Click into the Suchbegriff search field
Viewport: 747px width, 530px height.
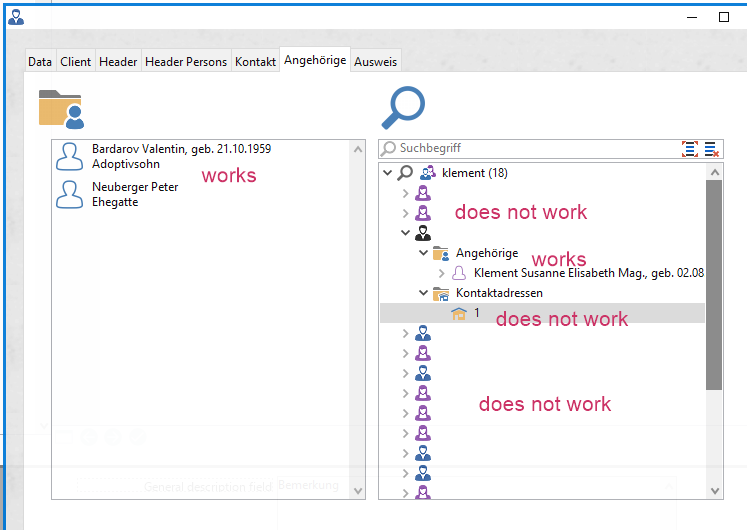pyautogui.click(x=530, y=148)
